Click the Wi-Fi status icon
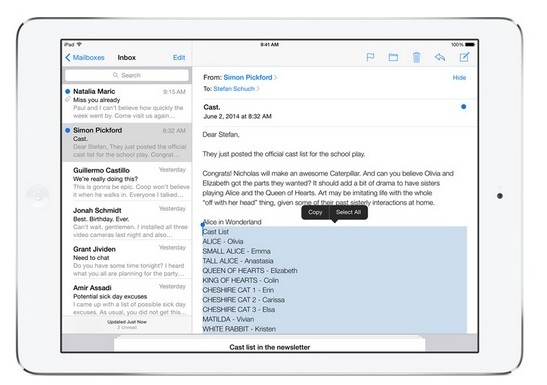This screenshot has width=547, height=385. click(x=79, y=45)
